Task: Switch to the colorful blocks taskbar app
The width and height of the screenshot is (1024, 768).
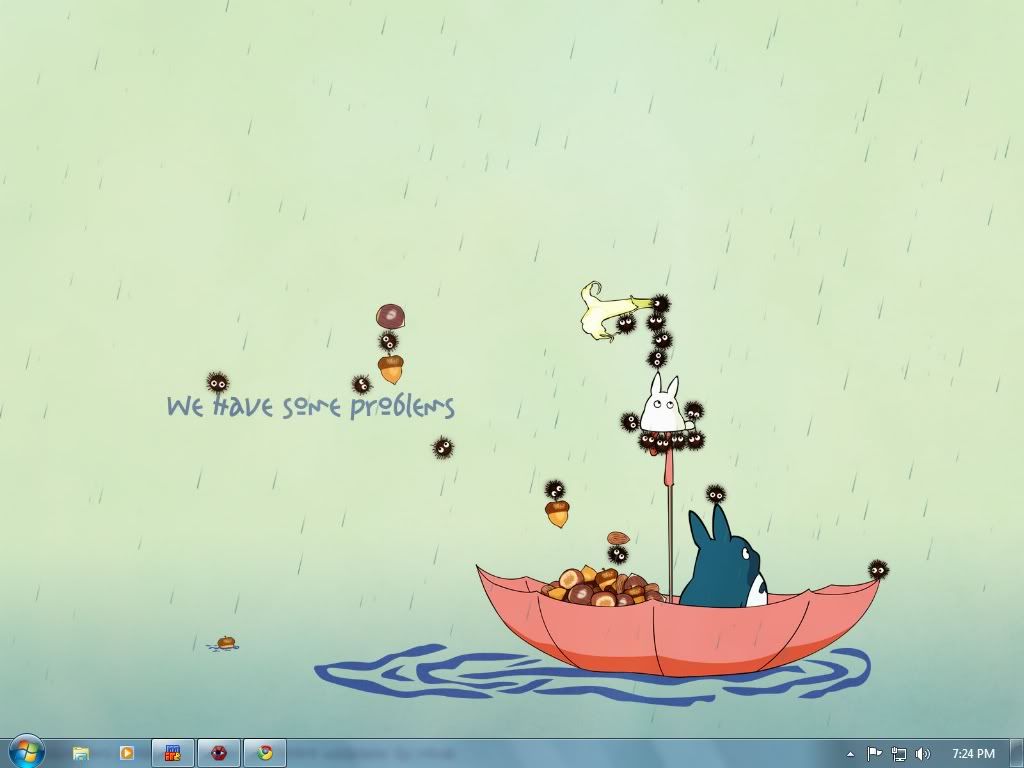Action: pyautogui.click(x=172, y=753)
